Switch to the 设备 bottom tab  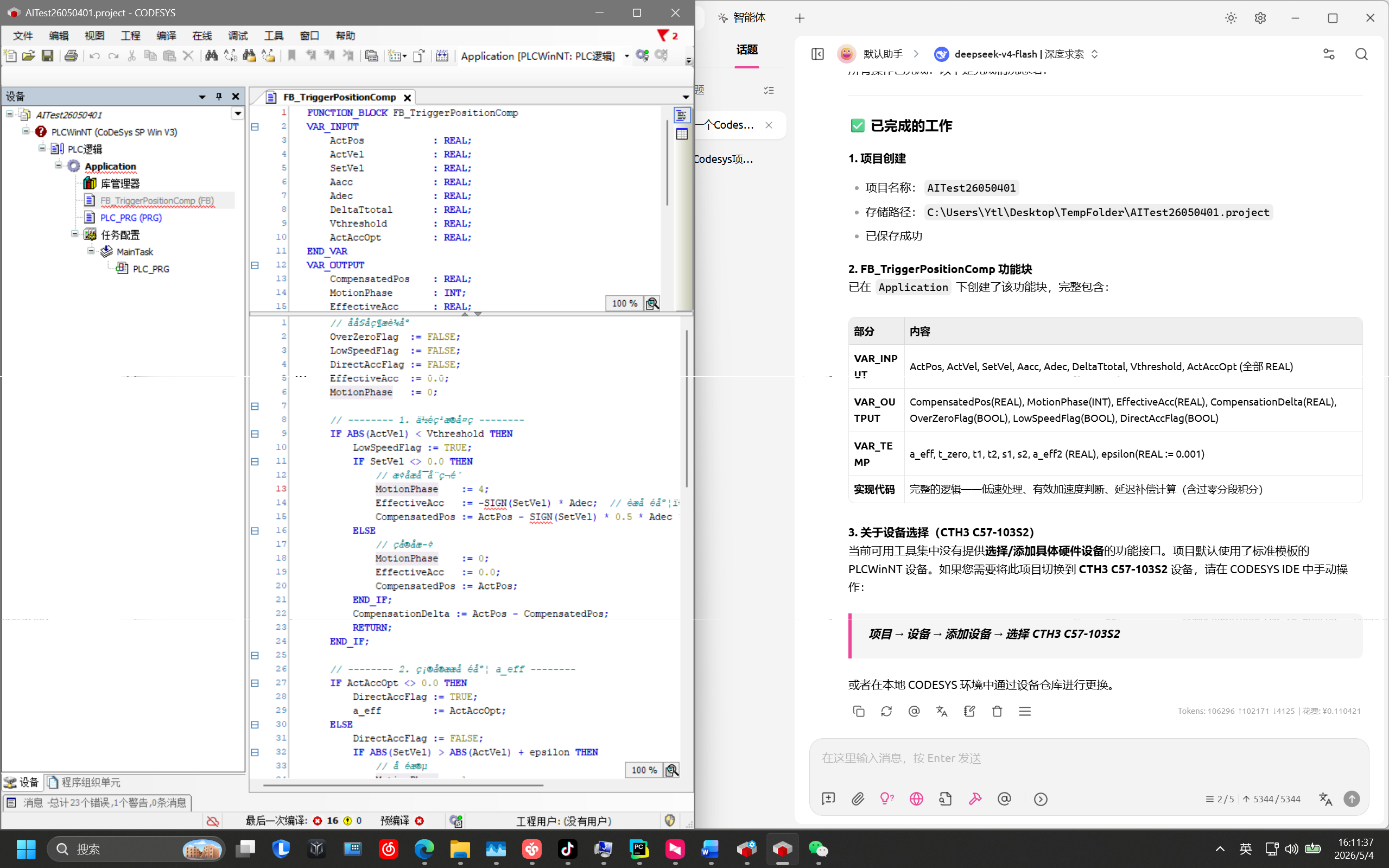22,782
